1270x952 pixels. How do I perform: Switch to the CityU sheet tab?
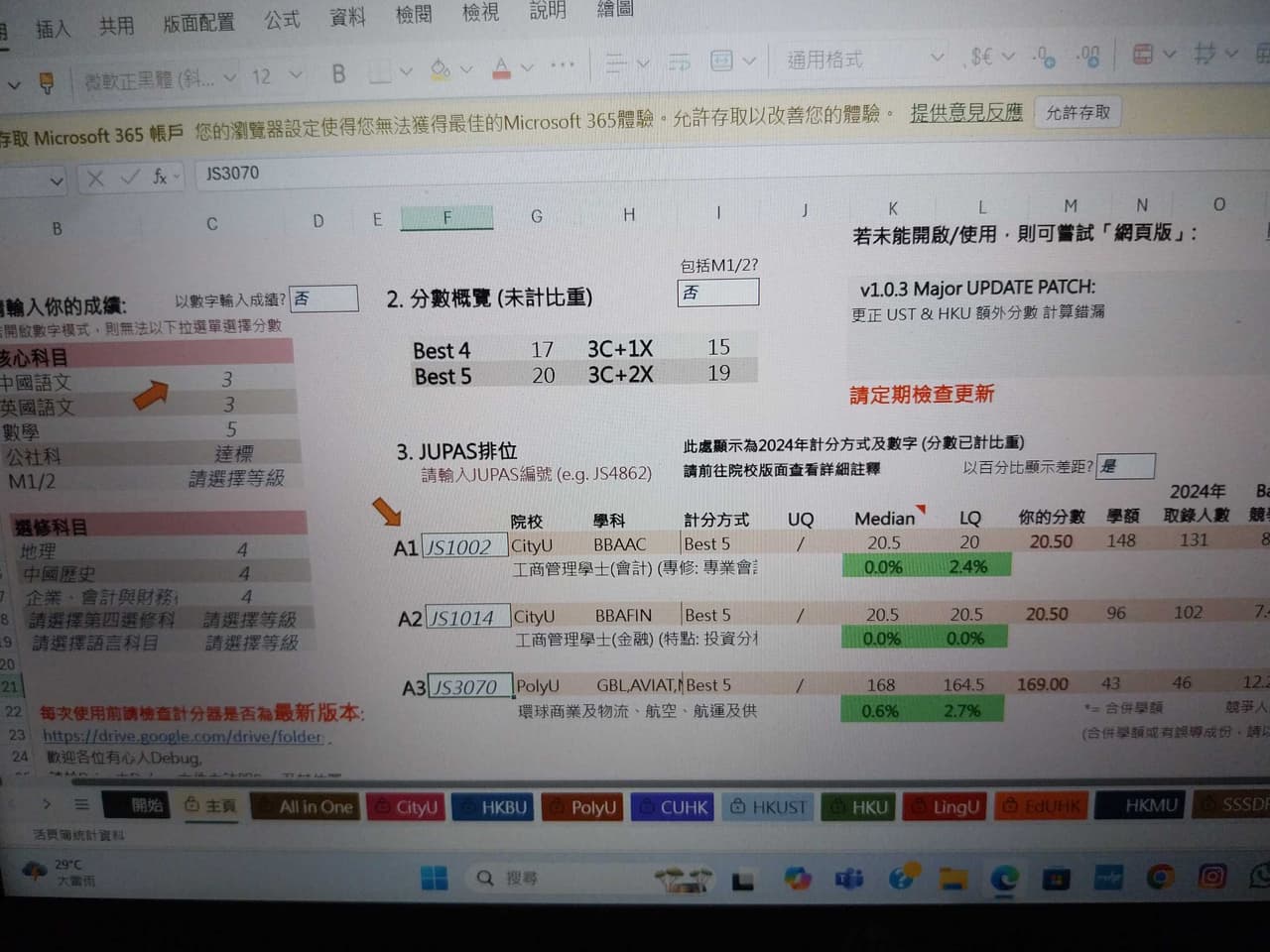click(405, 807)
